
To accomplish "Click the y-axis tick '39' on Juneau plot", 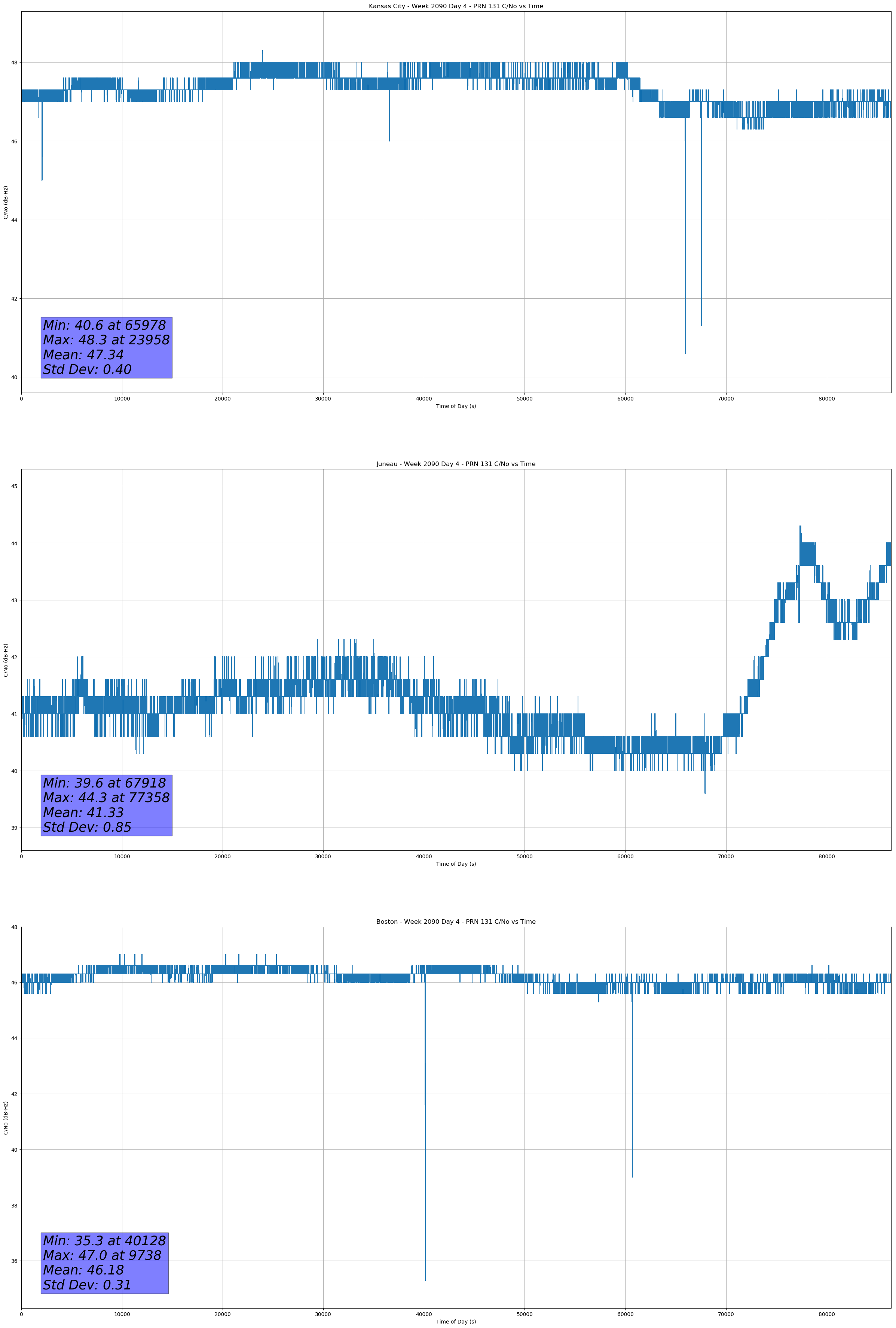I will pyautogui.click(x=14, y=828).
